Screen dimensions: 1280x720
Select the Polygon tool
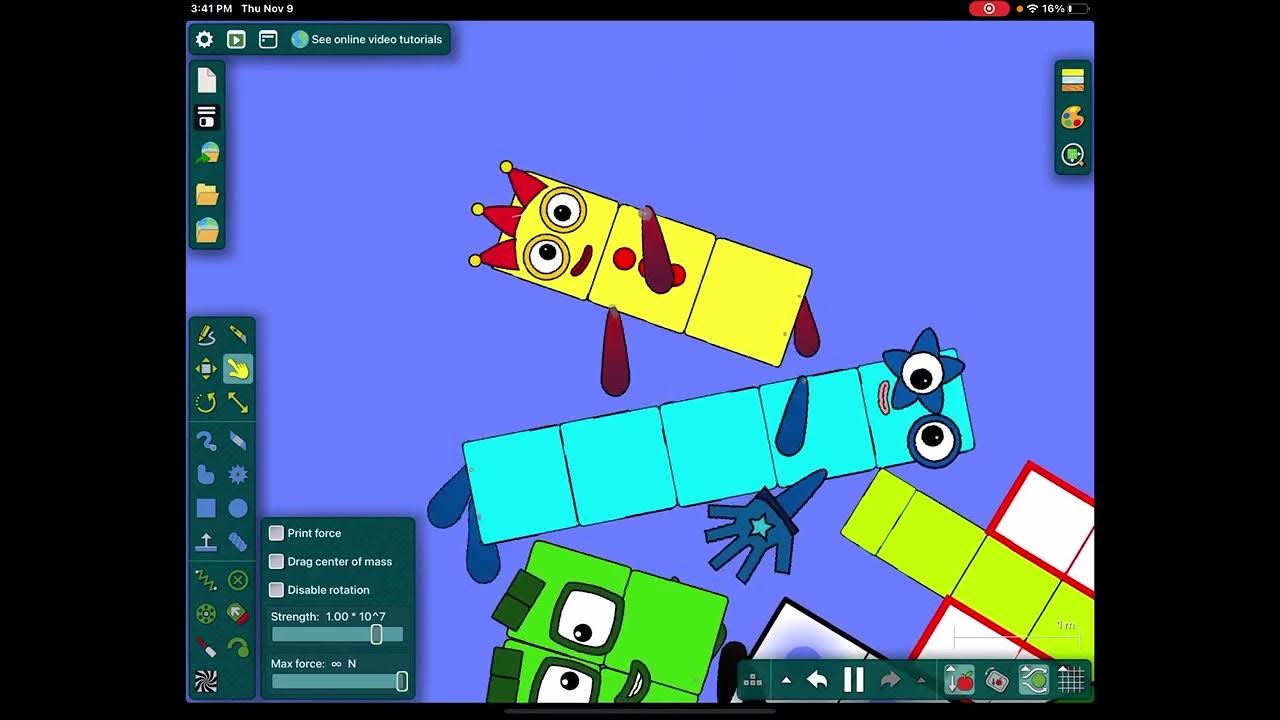(206, 474)
